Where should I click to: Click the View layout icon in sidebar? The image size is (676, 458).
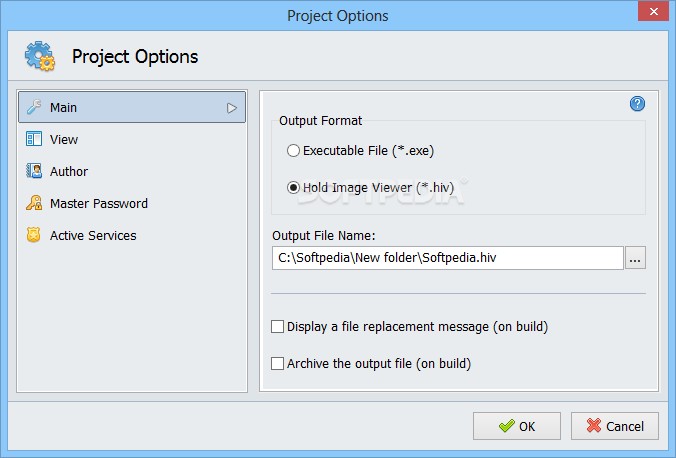(34, 139)
